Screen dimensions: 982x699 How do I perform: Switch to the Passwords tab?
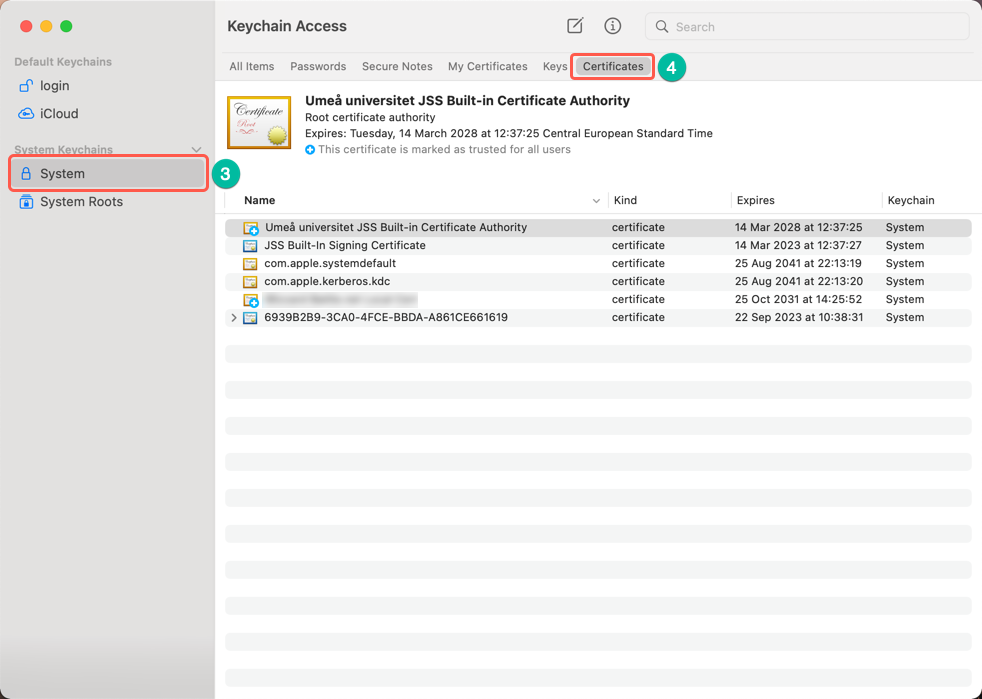click(x=318, y=66)
